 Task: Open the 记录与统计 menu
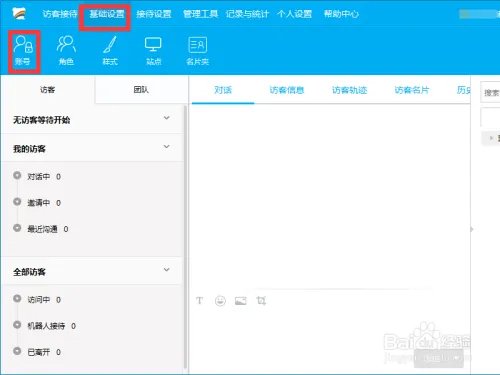pyautogui.click(x=247, y=14)
